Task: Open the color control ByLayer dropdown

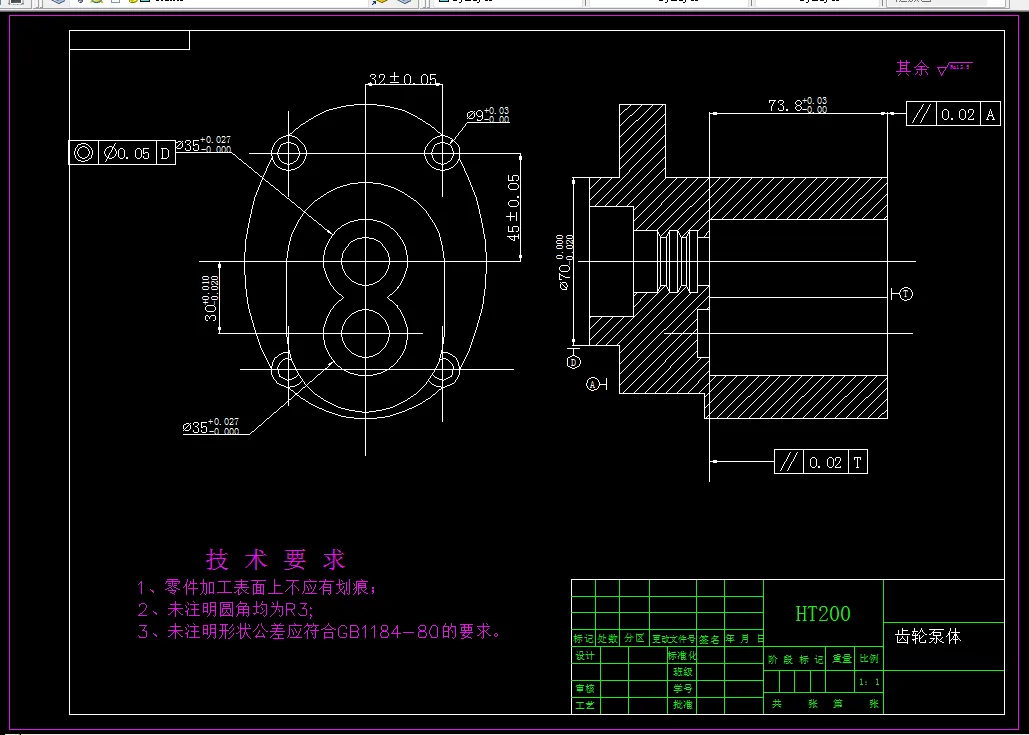Action: pyautogui.click(x=505, y=3)
